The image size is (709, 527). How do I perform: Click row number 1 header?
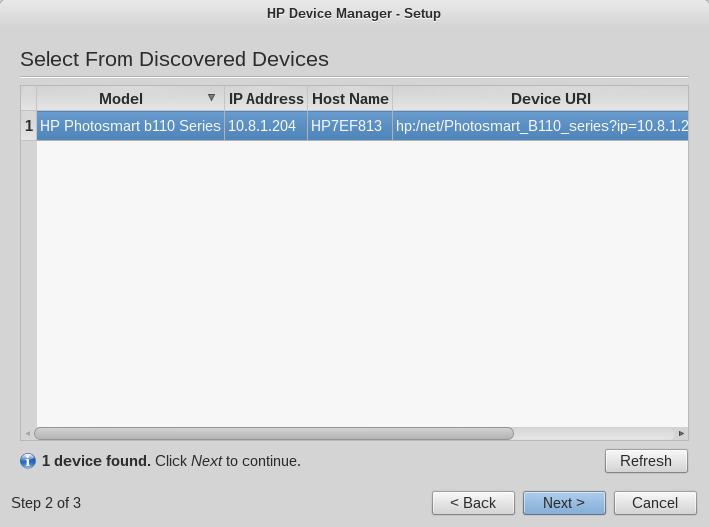28,126
